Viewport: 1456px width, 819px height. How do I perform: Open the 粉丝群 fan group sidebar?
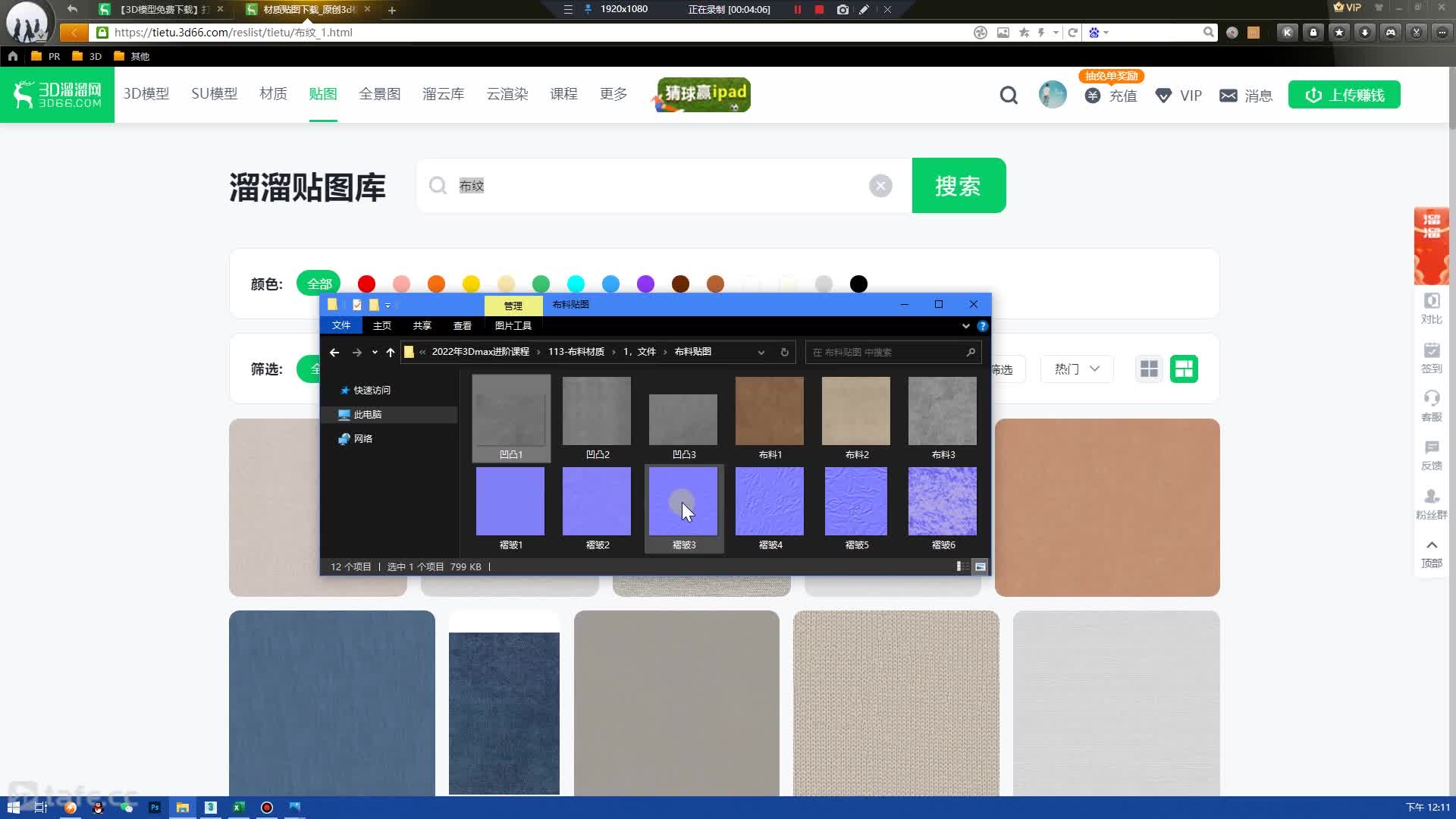click(1432, 504)
